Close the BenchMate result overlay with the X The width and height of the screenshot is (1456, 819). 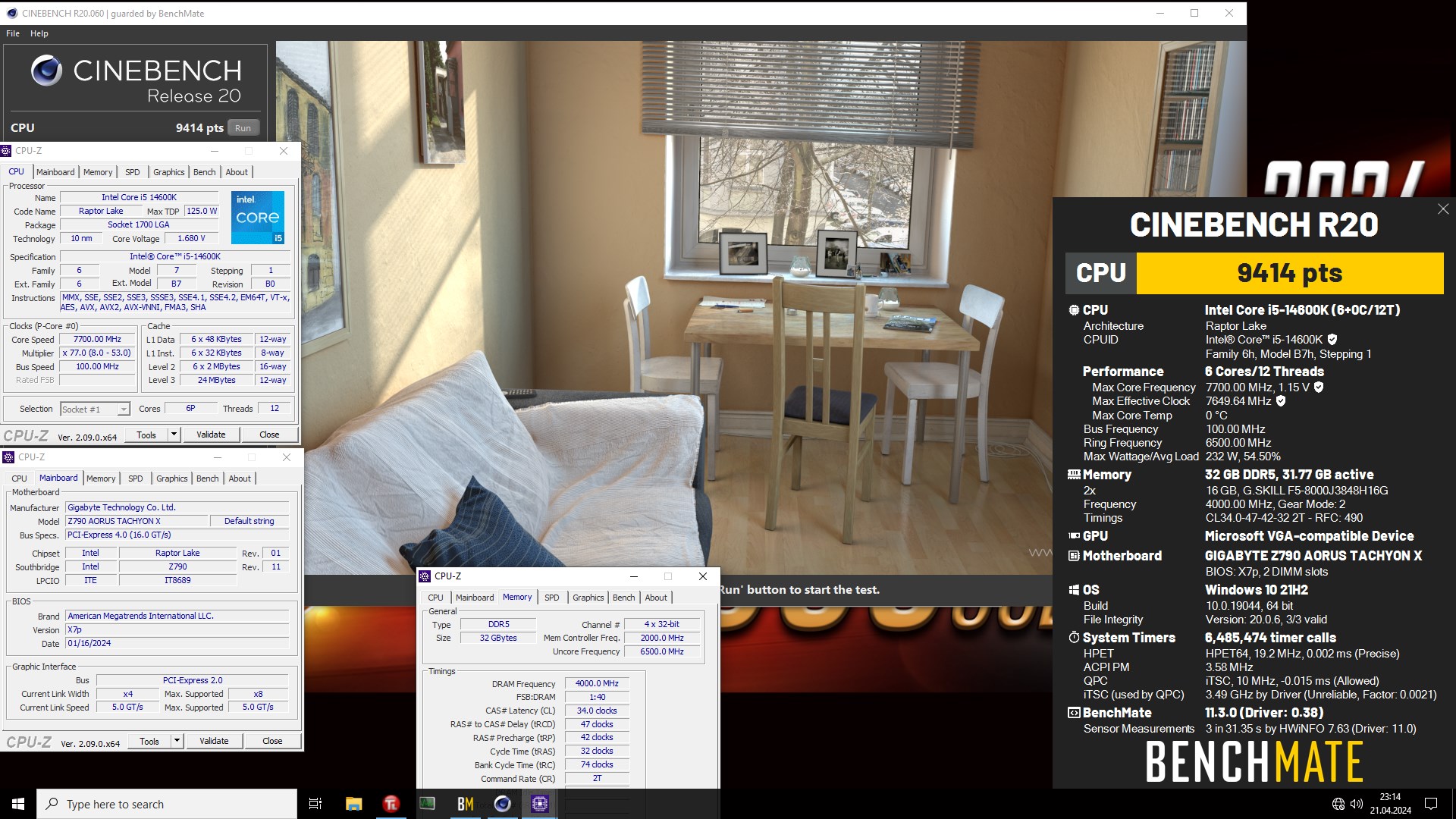pos(1442,209)
